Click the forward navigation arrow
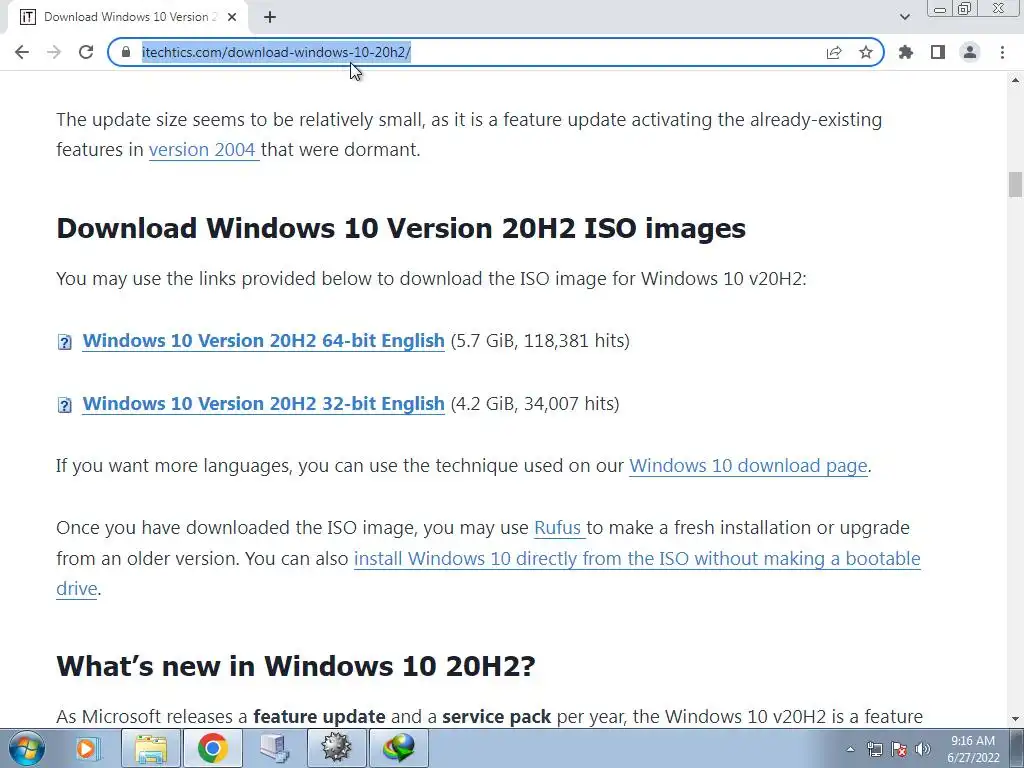 click(54, 52)
